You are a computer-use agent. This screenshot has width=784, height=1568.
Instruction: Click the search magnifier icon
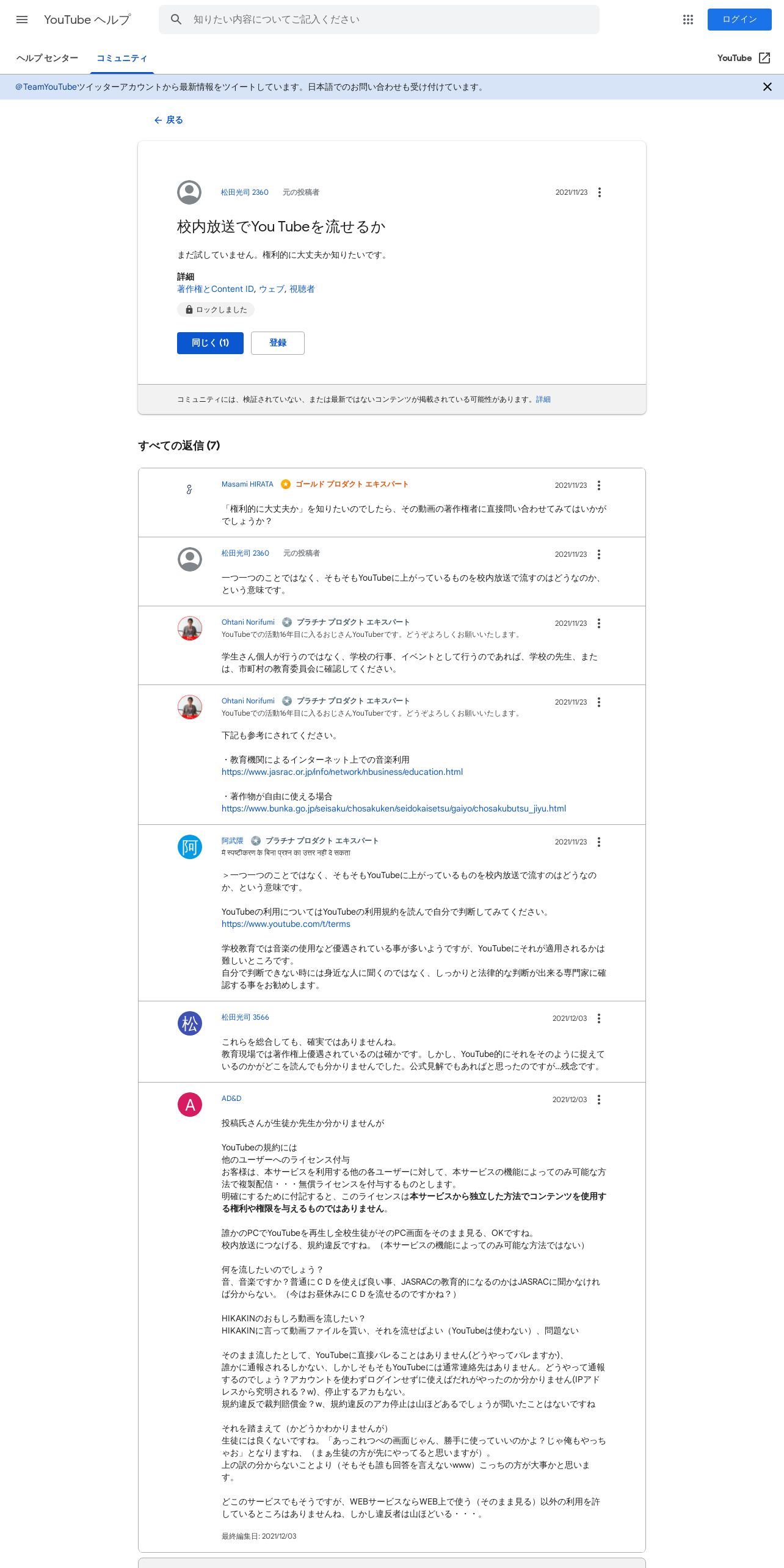click(x=176, y=20)
